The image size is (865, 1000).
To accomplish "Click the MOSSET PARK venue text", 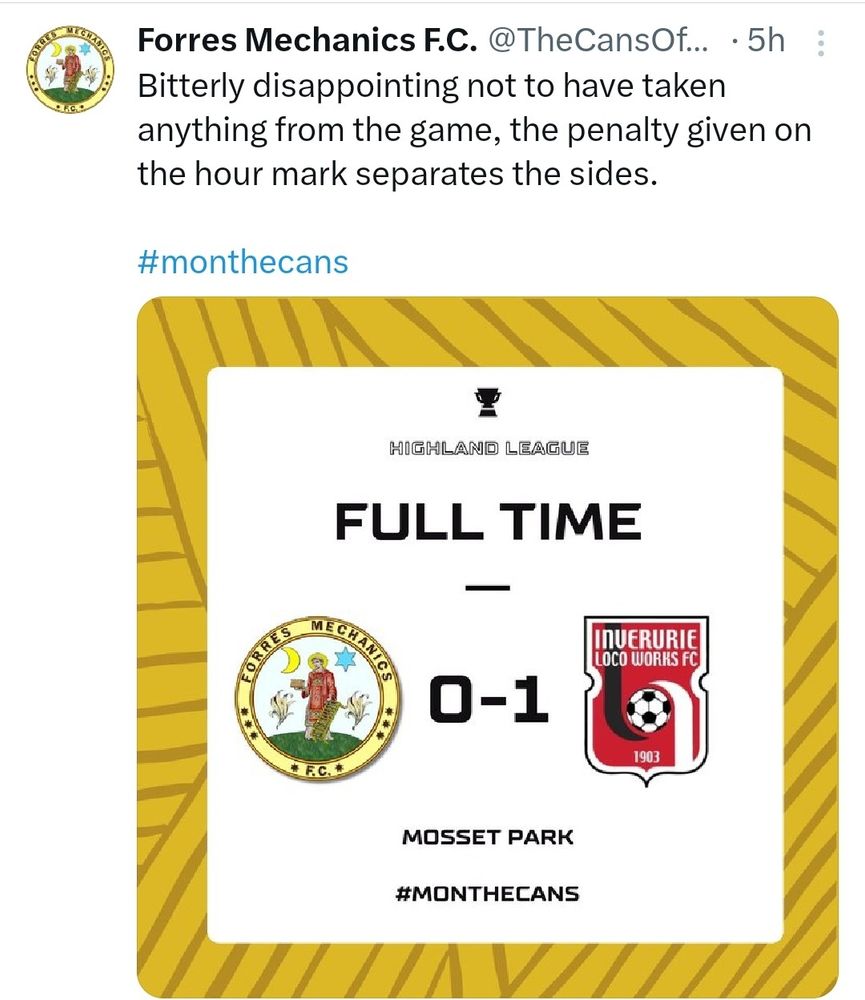I will coord(488,836).
